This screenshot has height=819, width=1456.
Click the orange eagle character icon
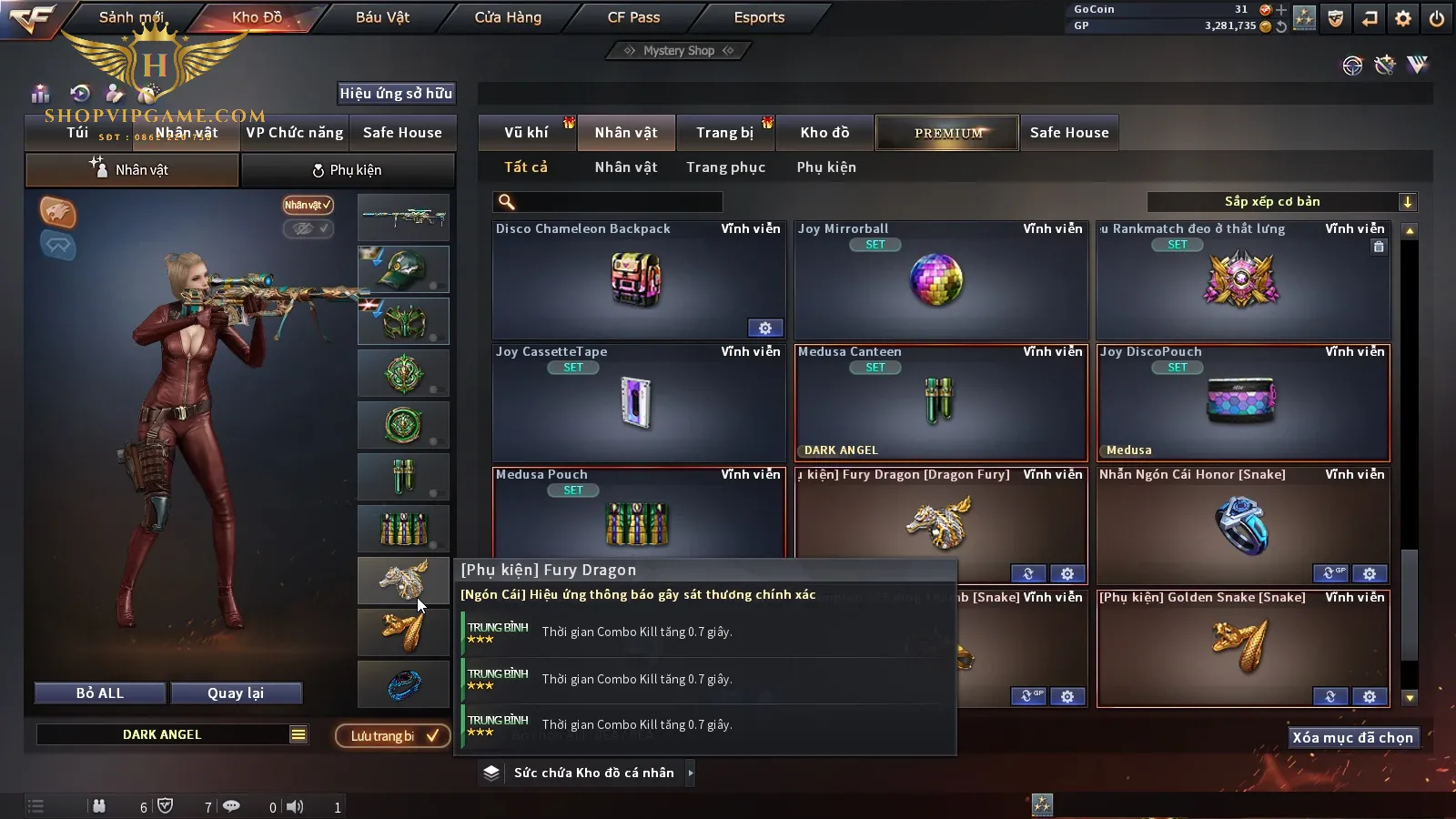[57, 212]
